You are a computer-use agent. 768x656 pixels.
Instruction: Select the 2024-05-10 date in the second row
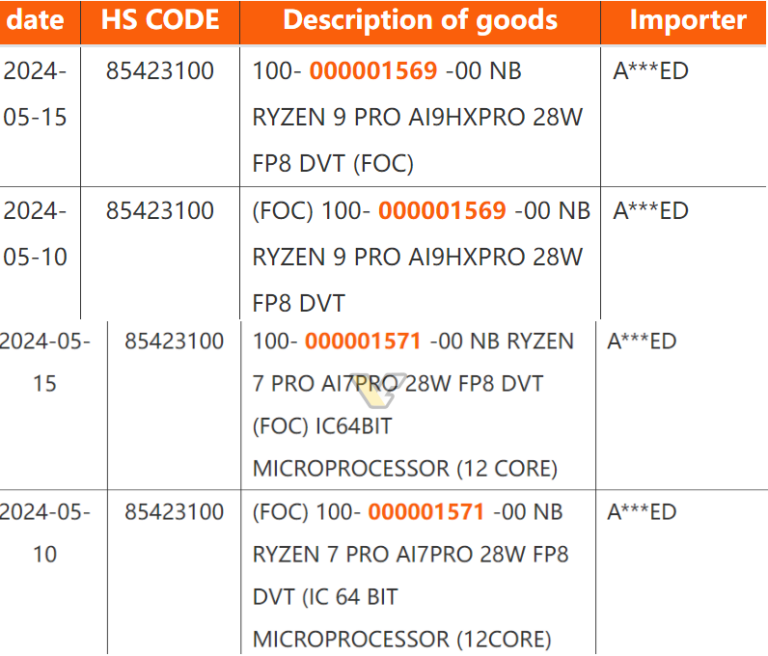(35, 233)
